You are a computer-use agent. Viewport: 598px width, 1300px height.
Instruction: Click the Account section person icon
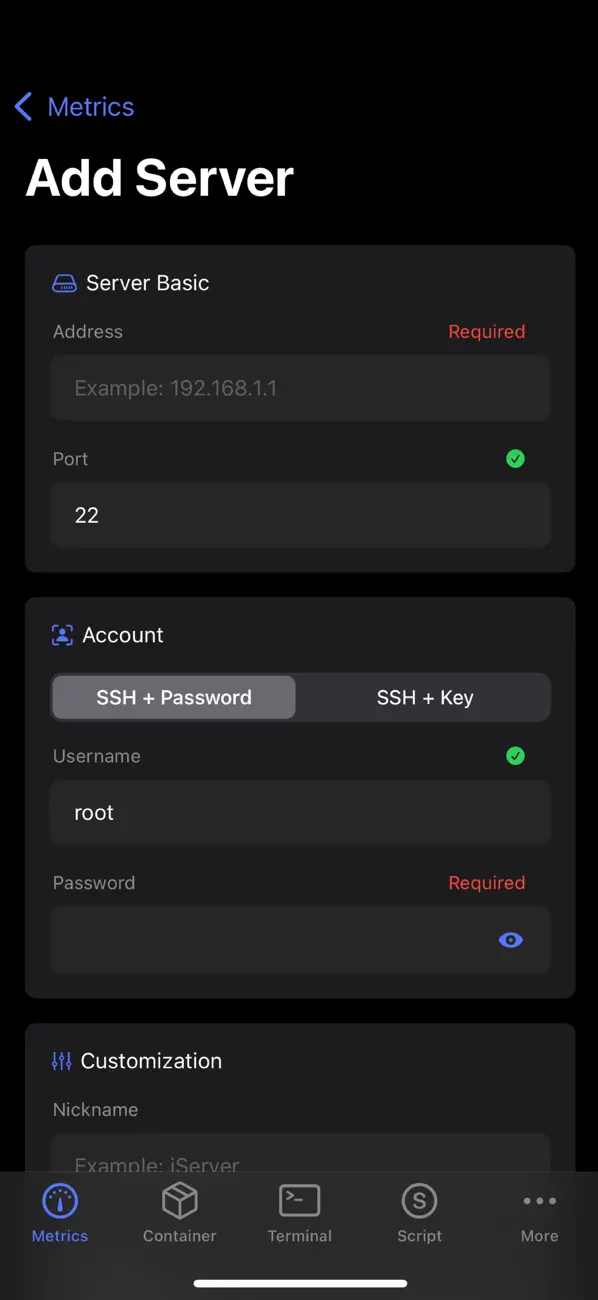pos(62,634)
